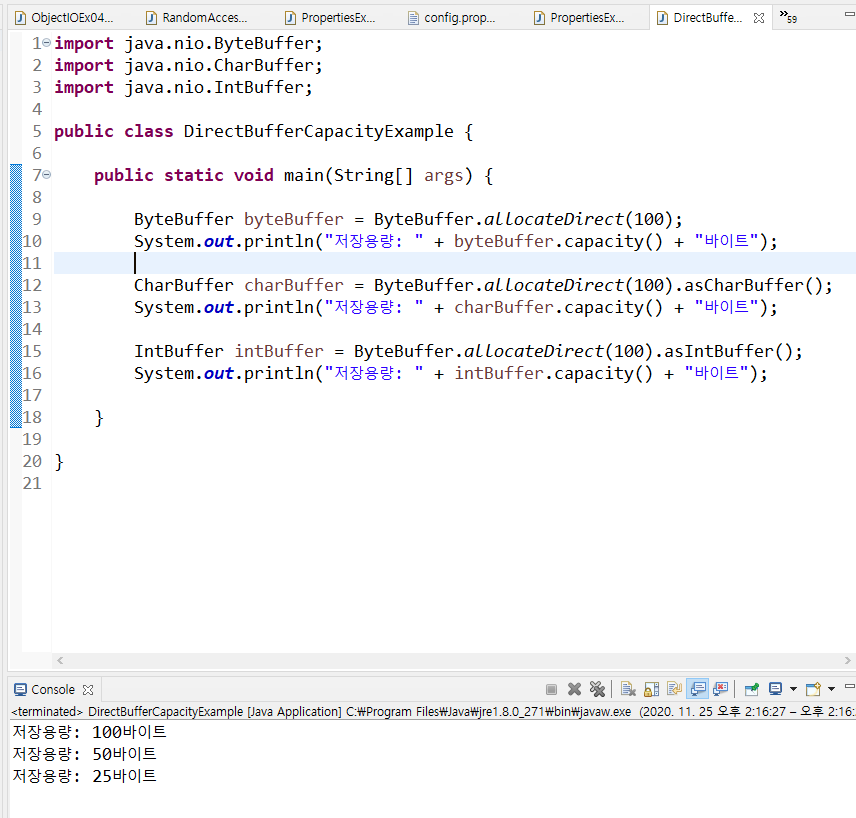Click the 'args' parameter in main
The image size is (856, 818).
(443, 176)
